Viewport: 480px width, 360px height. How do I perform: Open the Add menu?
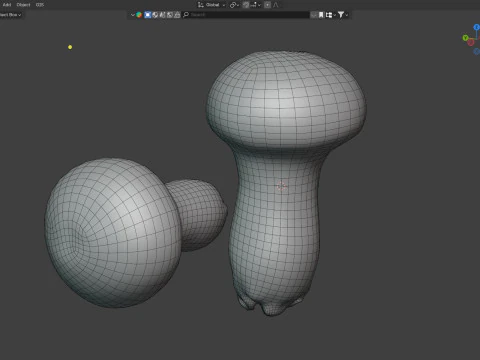point(7,5)
